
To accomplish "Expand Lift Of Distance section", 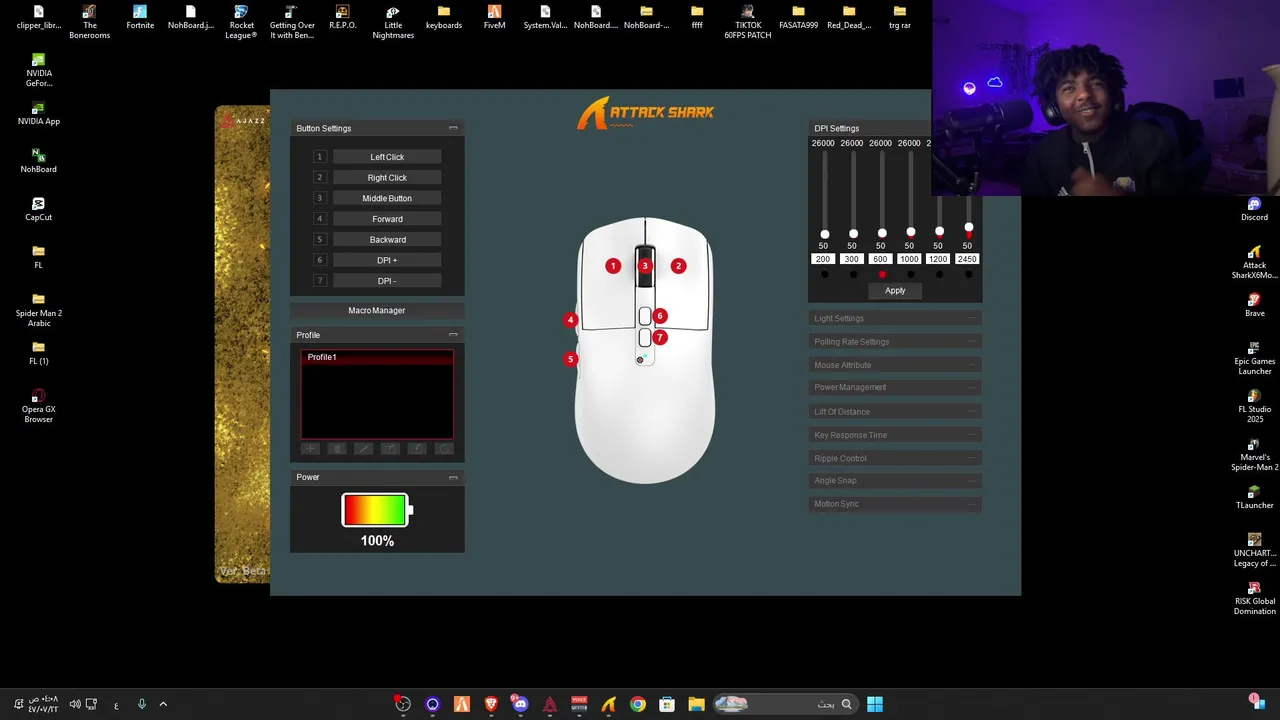I will click(x=895, y=412).
